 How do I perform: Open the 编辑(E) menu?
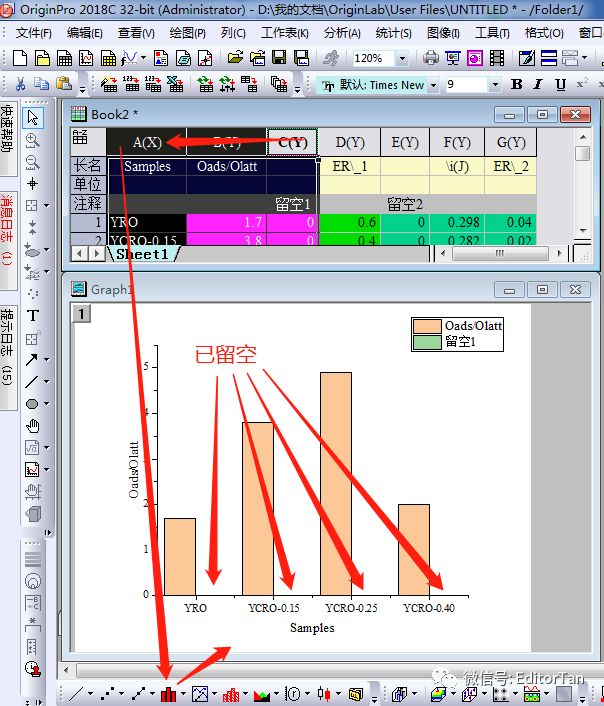[85, 33]
